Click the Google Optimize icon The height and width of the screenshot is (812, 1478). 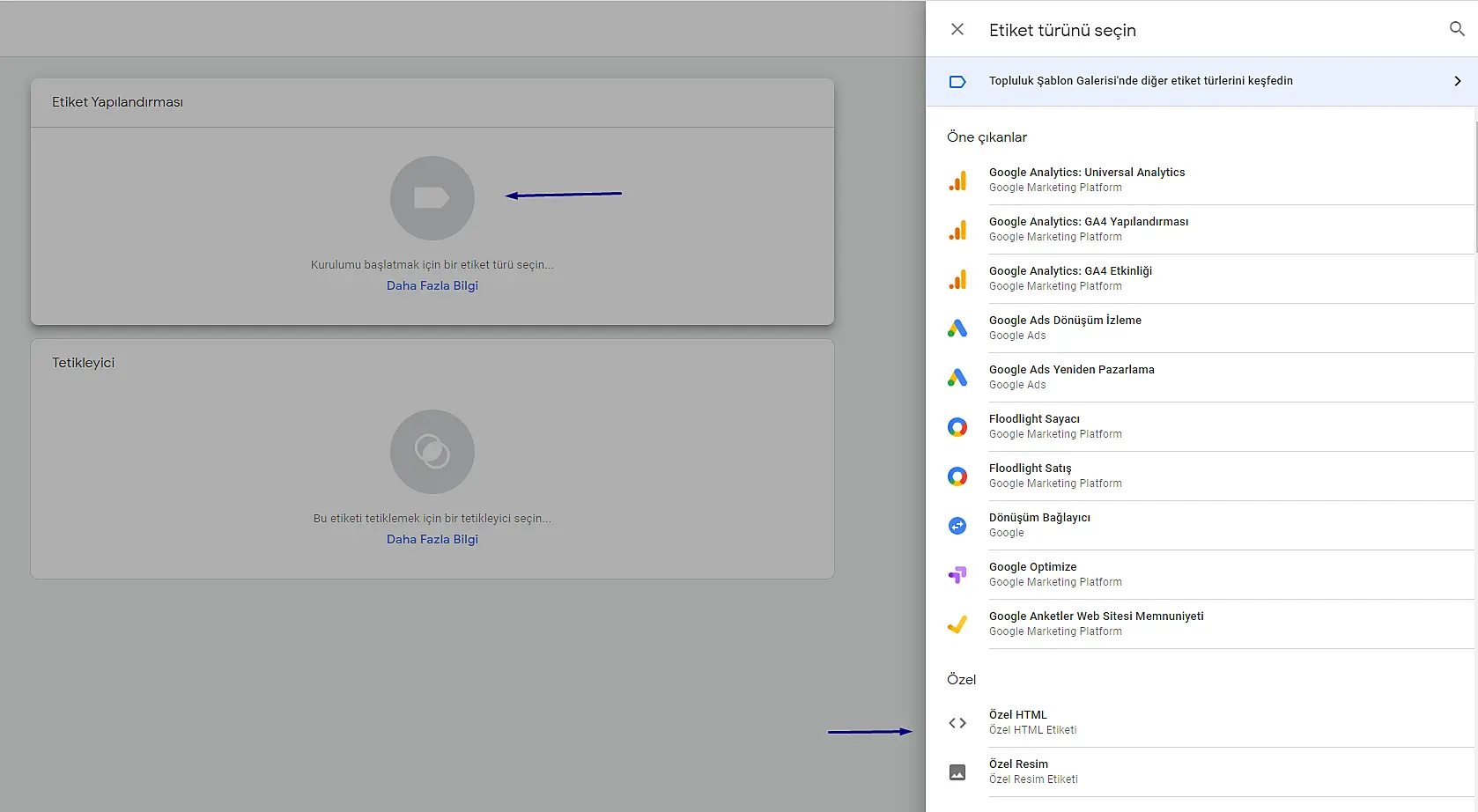pyautogui.click(x=957, y=575)
